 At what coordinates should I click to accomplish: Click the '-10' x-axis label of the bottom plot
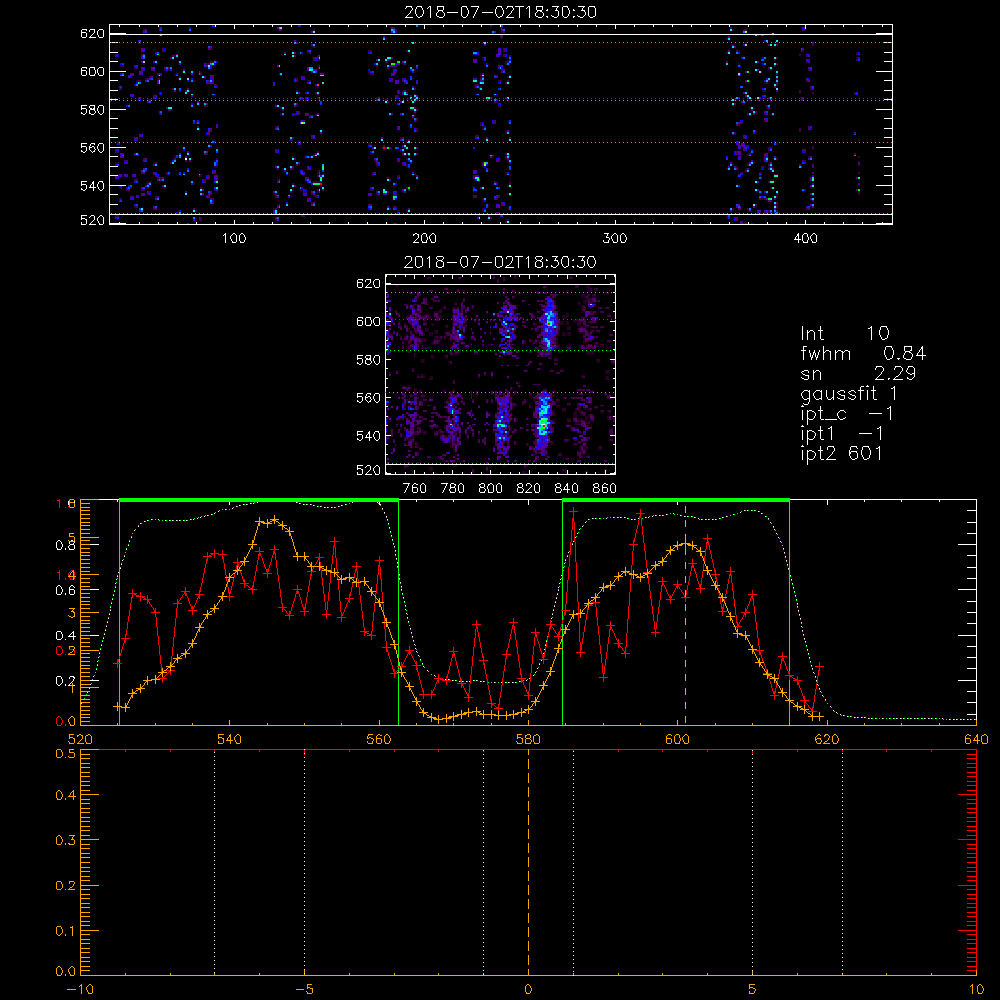click(80, 990)
